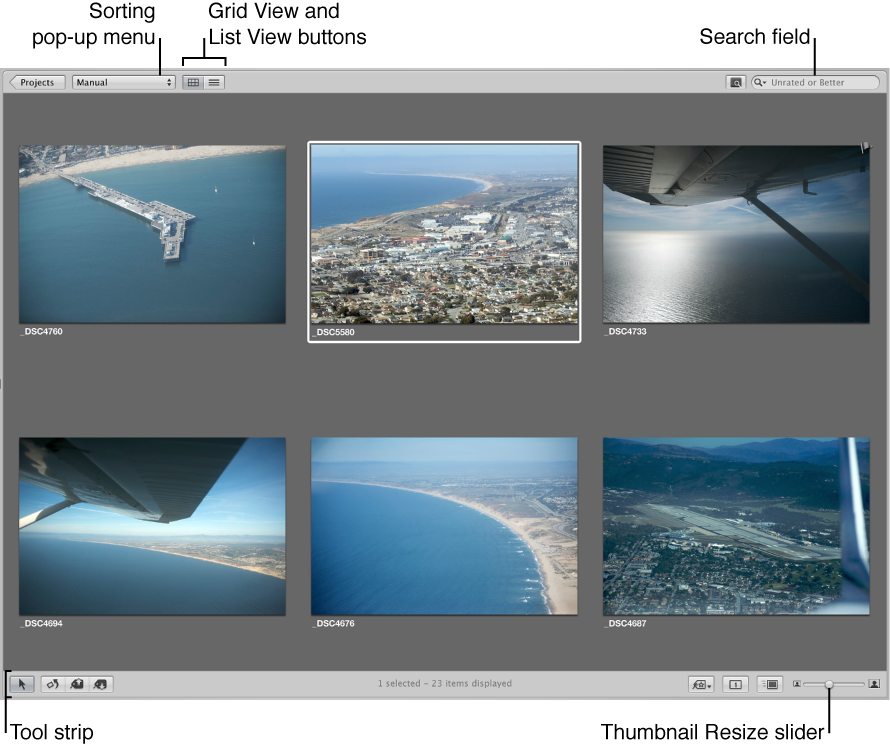Toggle the filter HUD button near search
The width and height of the screenshot is (890, 750).
737,82
